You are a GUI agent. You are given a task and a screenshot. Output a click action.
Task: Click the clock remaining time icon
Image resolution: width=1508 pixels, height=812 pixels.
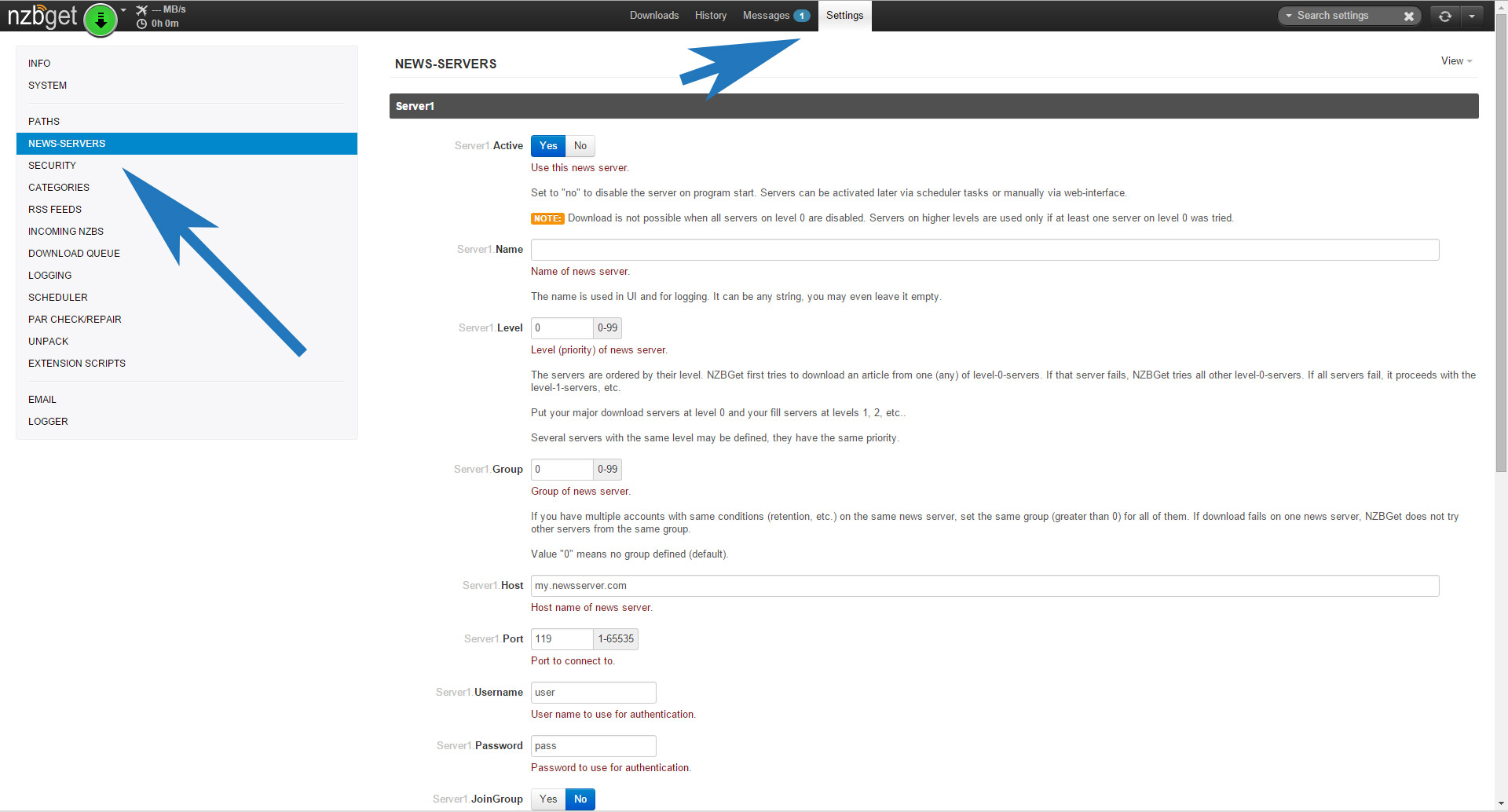(141, 24)
